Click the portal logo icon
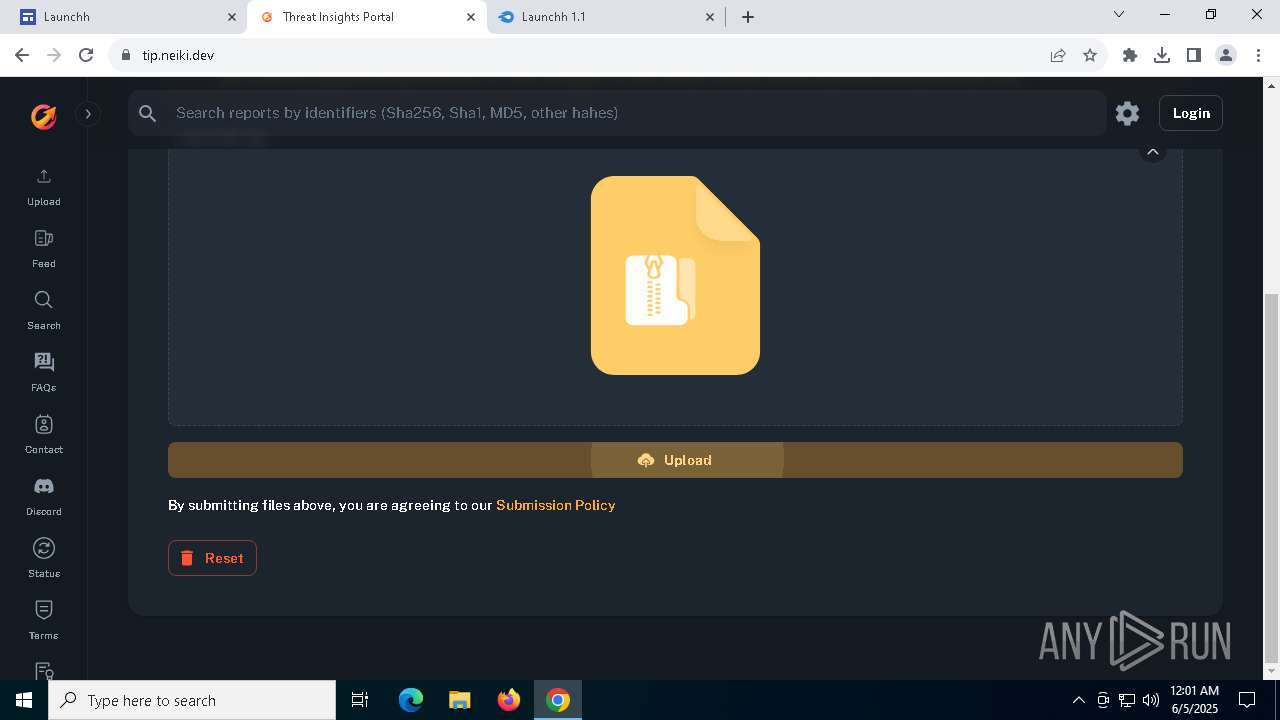Image resolution: width=1280 pixels, height=720 pixels. pyautogui.click(x=43, y=116)
